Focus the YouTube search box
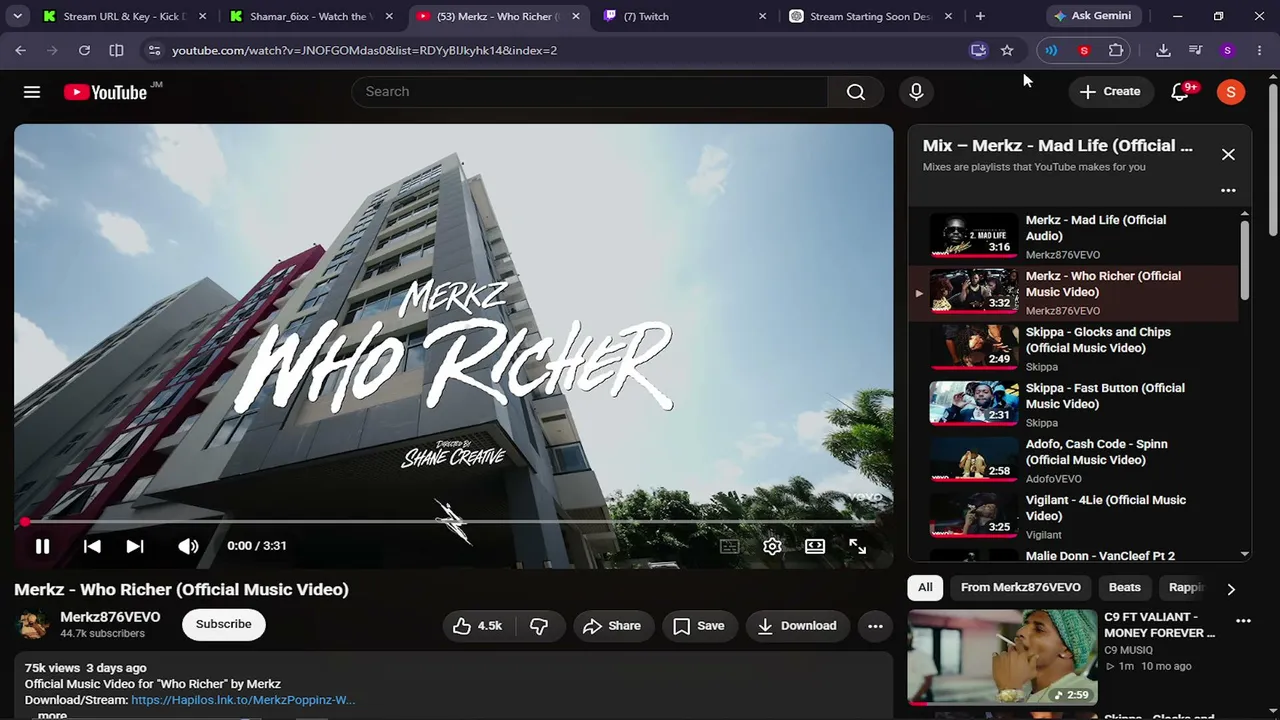This screenshot has width=1280, height=720. tap(590, 92)
